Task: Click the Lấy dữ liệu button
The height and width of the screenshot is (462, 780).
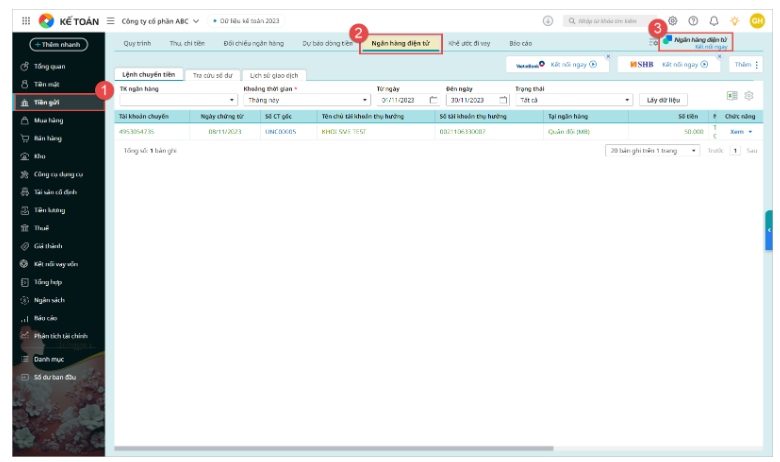Action: click(664, 100)
